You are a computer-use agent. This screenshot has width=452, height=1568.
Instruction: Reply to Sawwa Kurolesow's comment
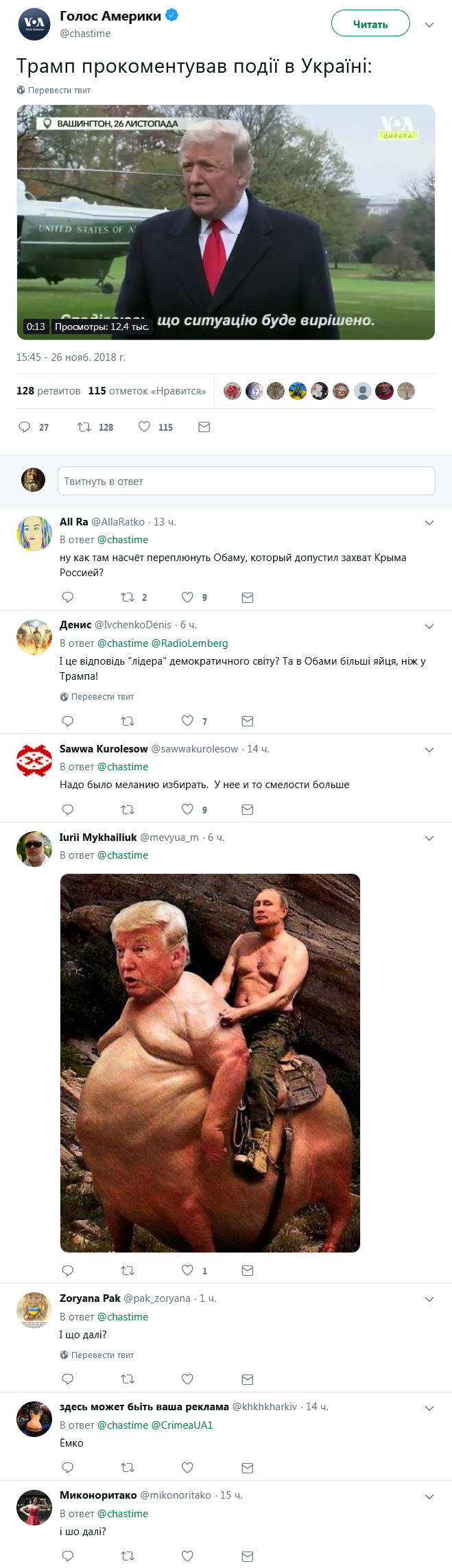coord(68,809)
